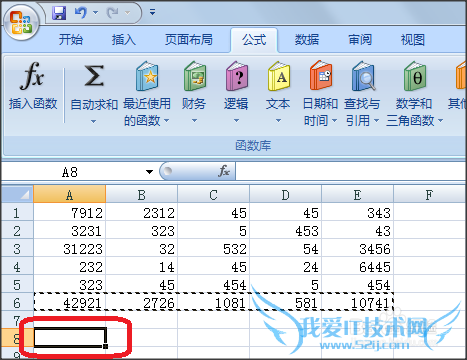Expand the 财务 dropdown arrow
The image size is (467, 360).
tap(194, 120)
